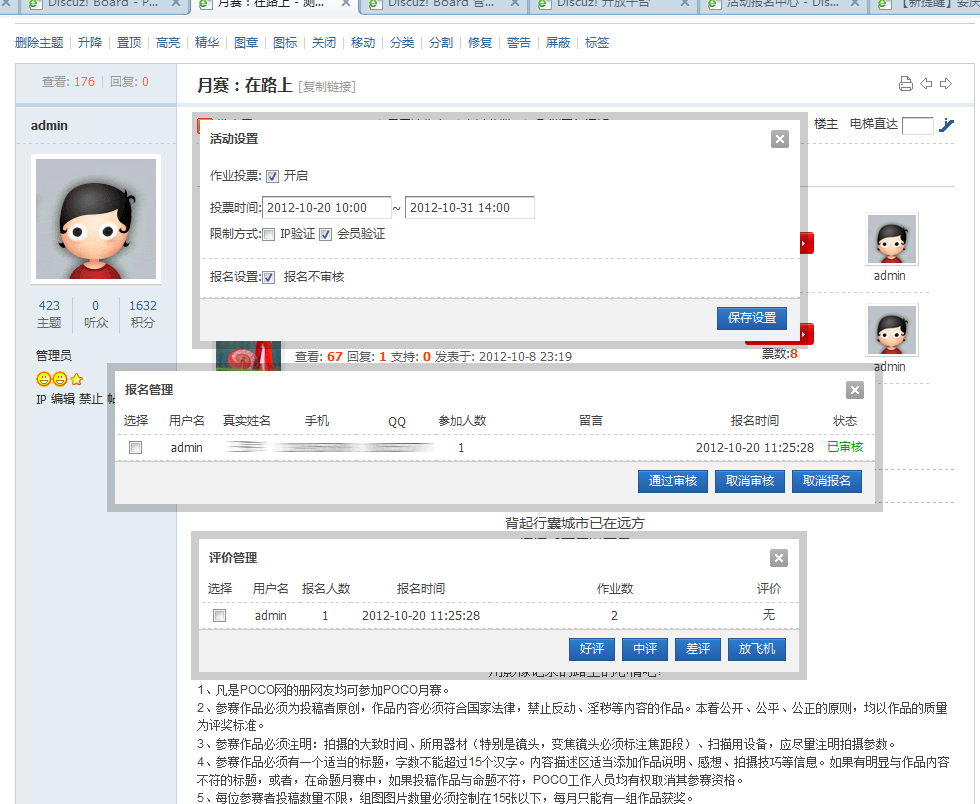
Task: Click 保存设置 button
Action: pos(752,318)
